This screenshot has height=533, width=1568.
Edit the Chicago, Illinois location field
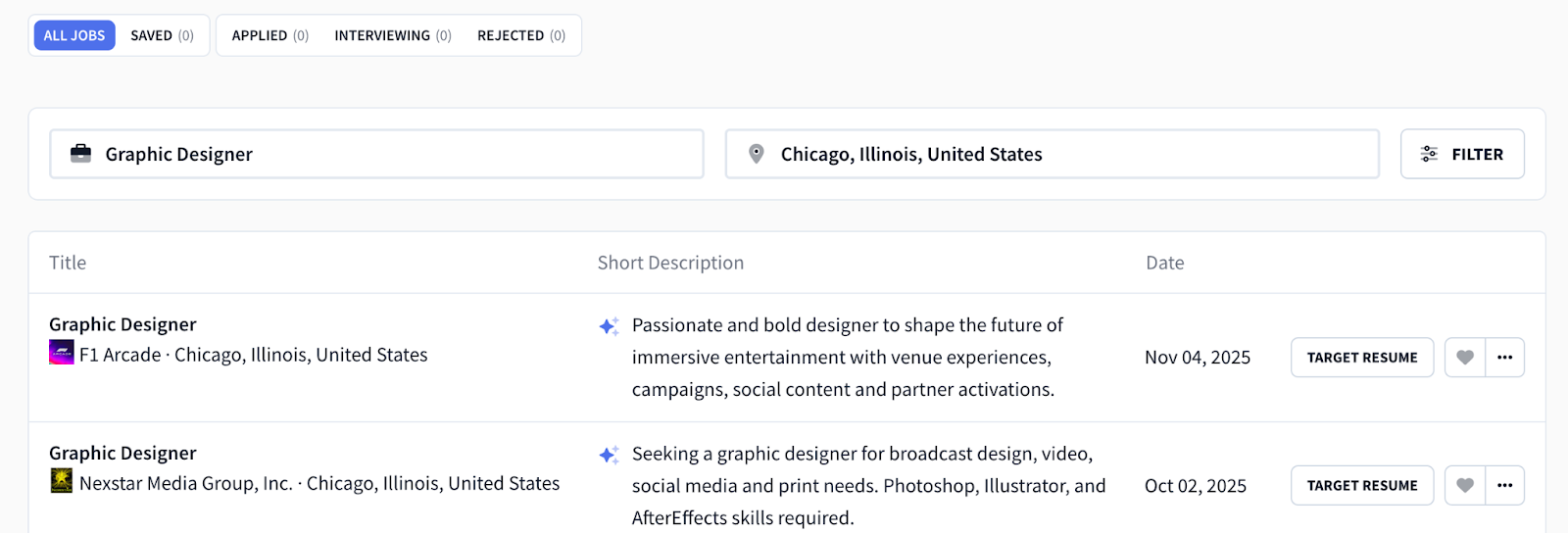[x=1053, y=154]
